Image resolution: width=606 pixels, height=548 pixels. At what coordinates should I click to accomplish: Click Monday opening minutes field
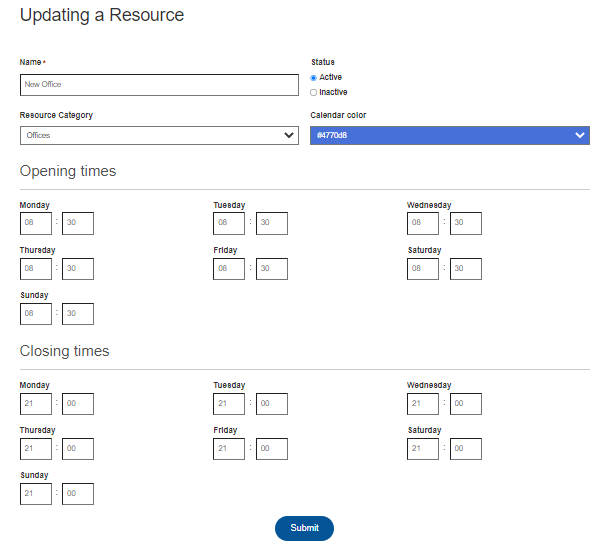(78, 223)
